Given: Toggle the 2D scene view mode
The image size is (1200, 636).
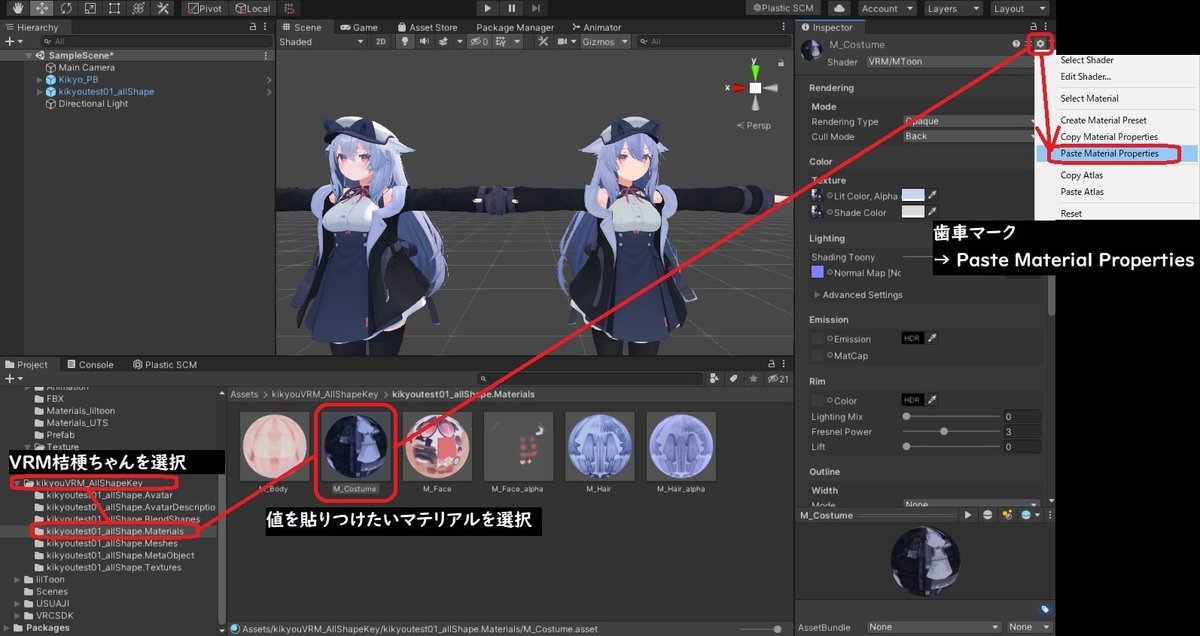Looking at the screenshot, I should pyautogui.click(x=380, y=42).
